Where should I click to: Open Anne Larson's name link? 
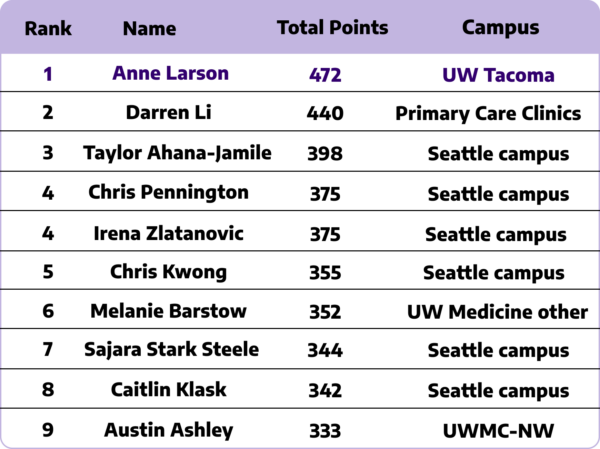click(x=170, y=73)
